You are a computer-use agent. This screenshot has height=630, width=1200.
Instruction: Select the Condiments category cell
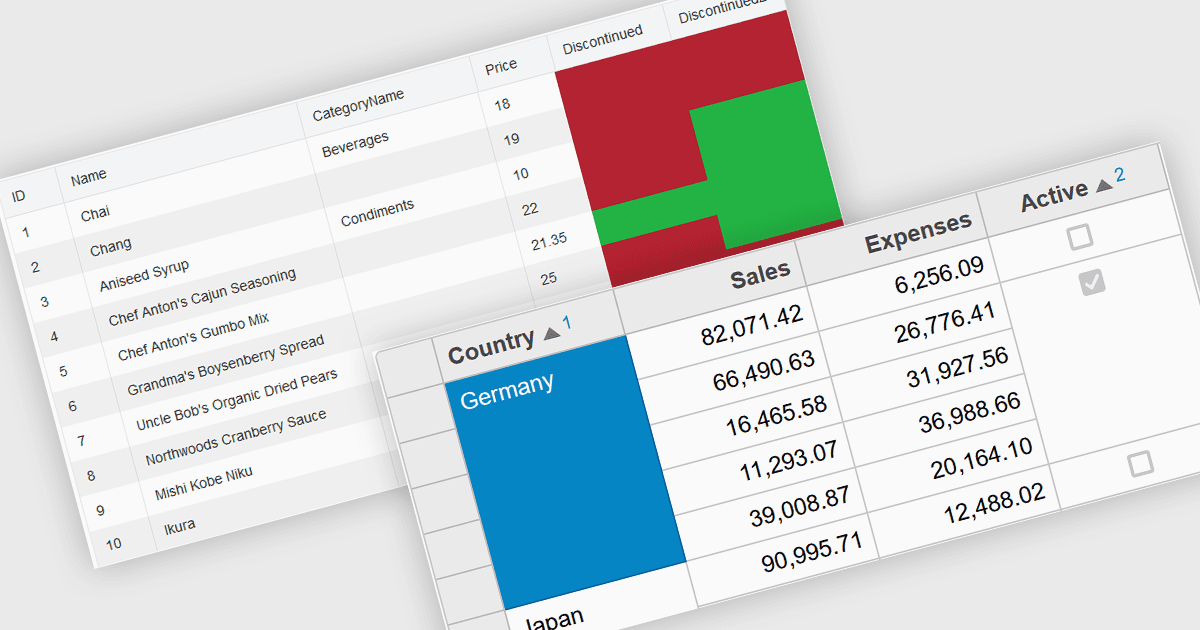pyautogui.click(x=377, y=213)
